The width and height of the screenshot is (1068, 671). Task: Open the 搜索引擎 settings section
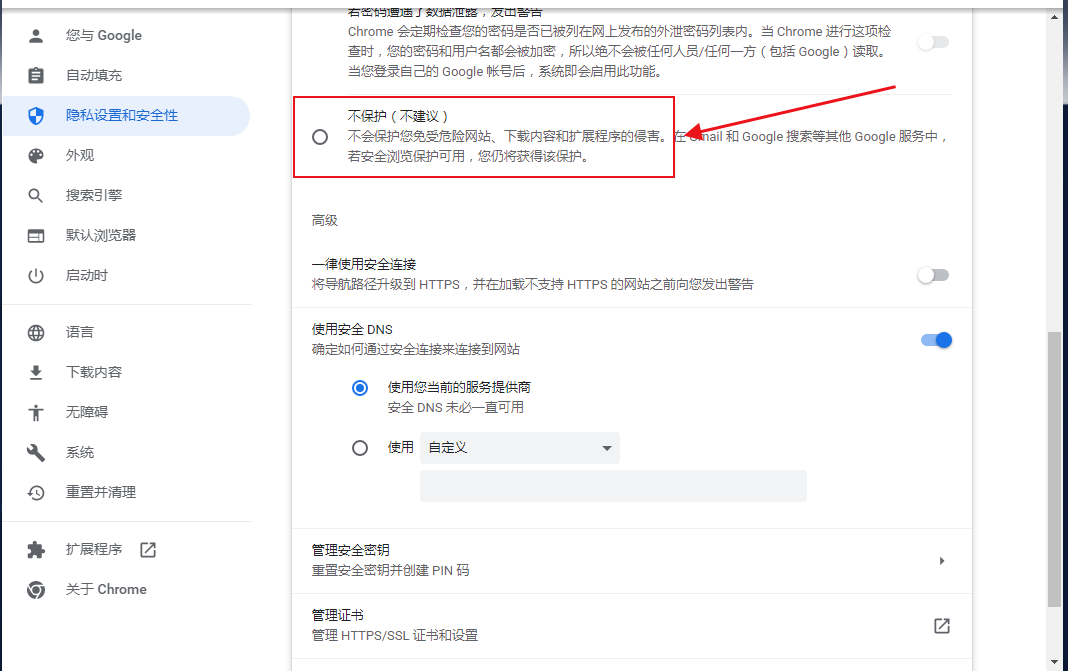pyautogui.click(x=127, y=196)
